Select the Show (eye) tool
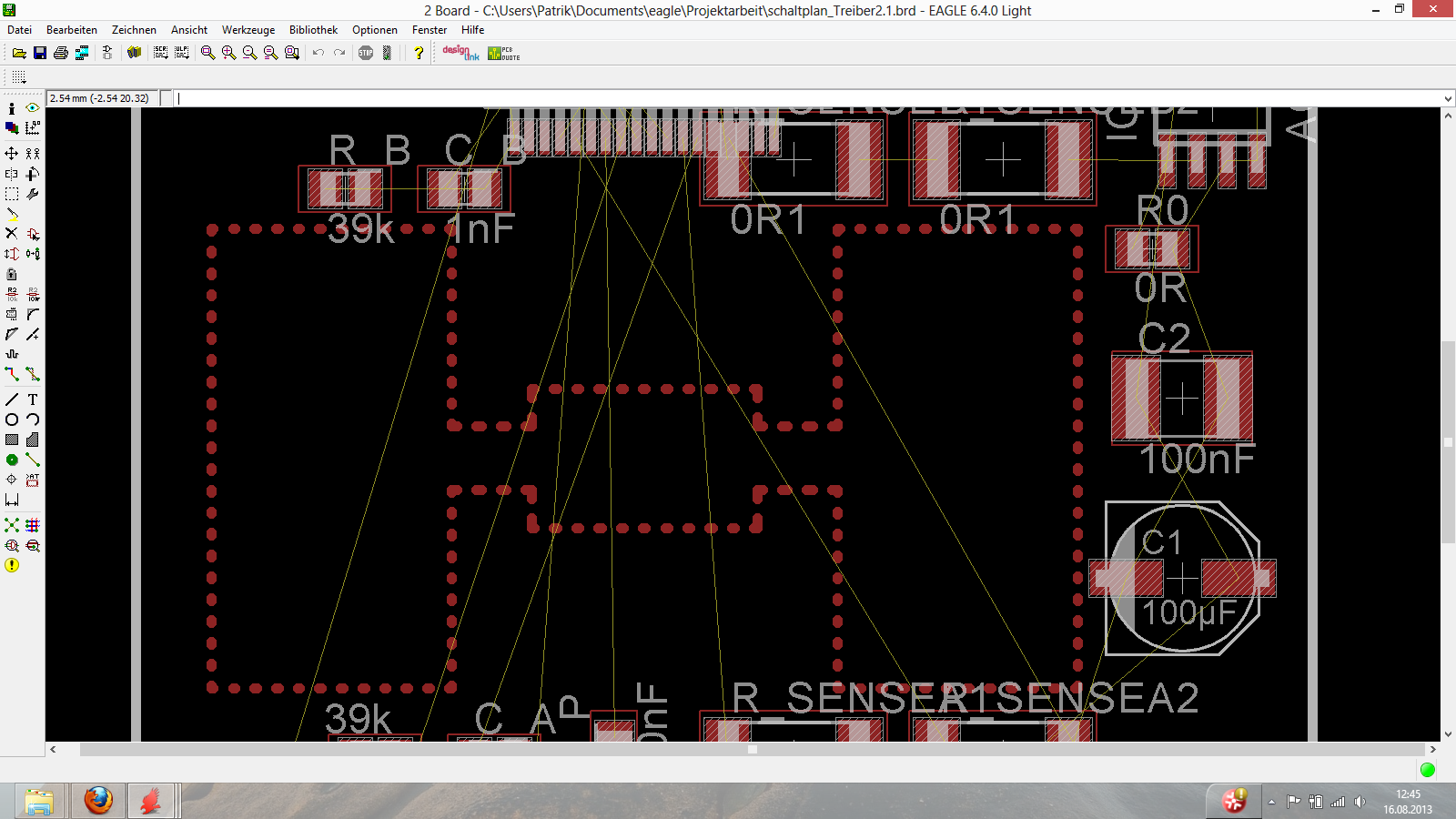The height and width of the screenshot is (819, 1456). point(33,108)
